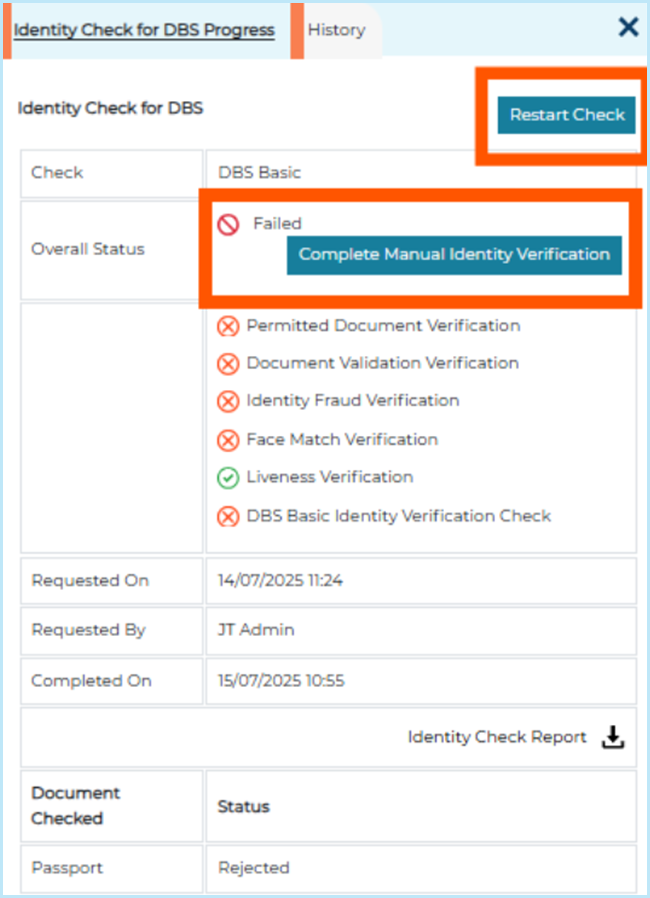The image size is (650, 898).
Task: Click Document Validation Verification failed icon
Action: tap(228, 364)
